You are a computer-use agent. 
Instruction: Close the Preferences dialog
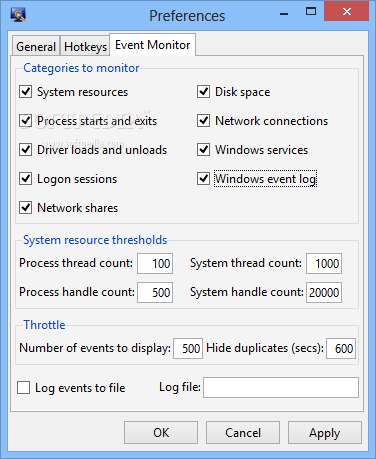[346, 11]
